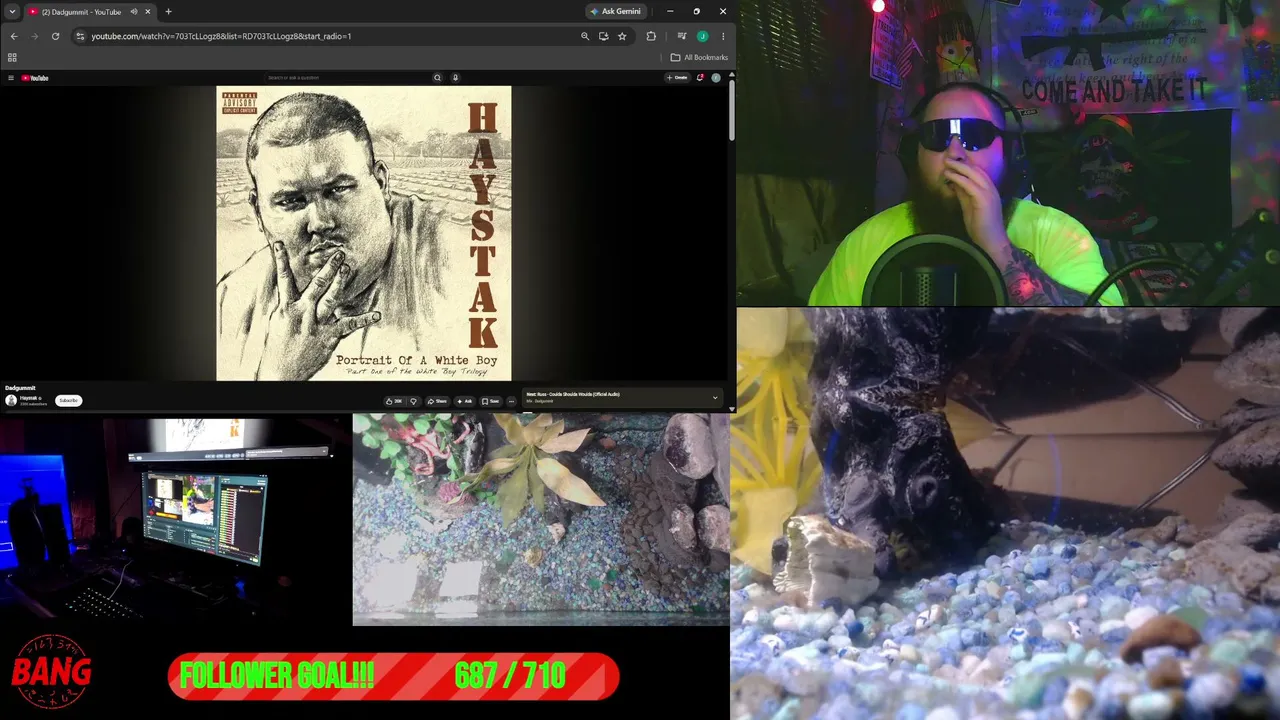Focus the Chrome address bar URL
The width and height of the screenshot is (1280, 720).
(221, 36)
